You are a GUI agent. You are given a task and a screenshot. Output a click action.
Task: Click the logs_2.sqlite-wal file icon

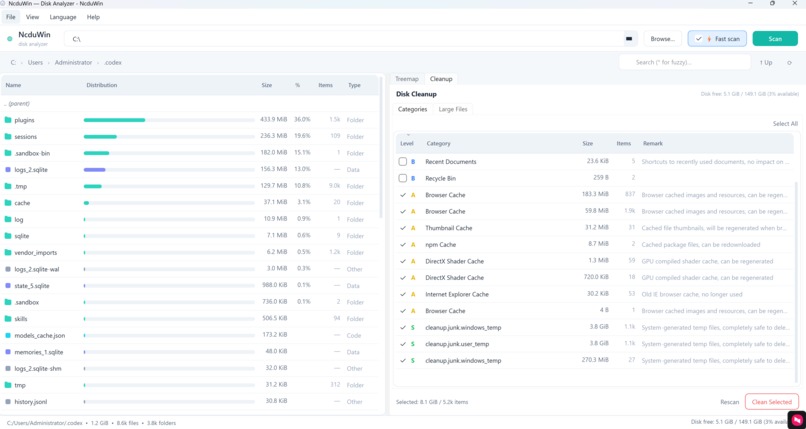[8, 269]
